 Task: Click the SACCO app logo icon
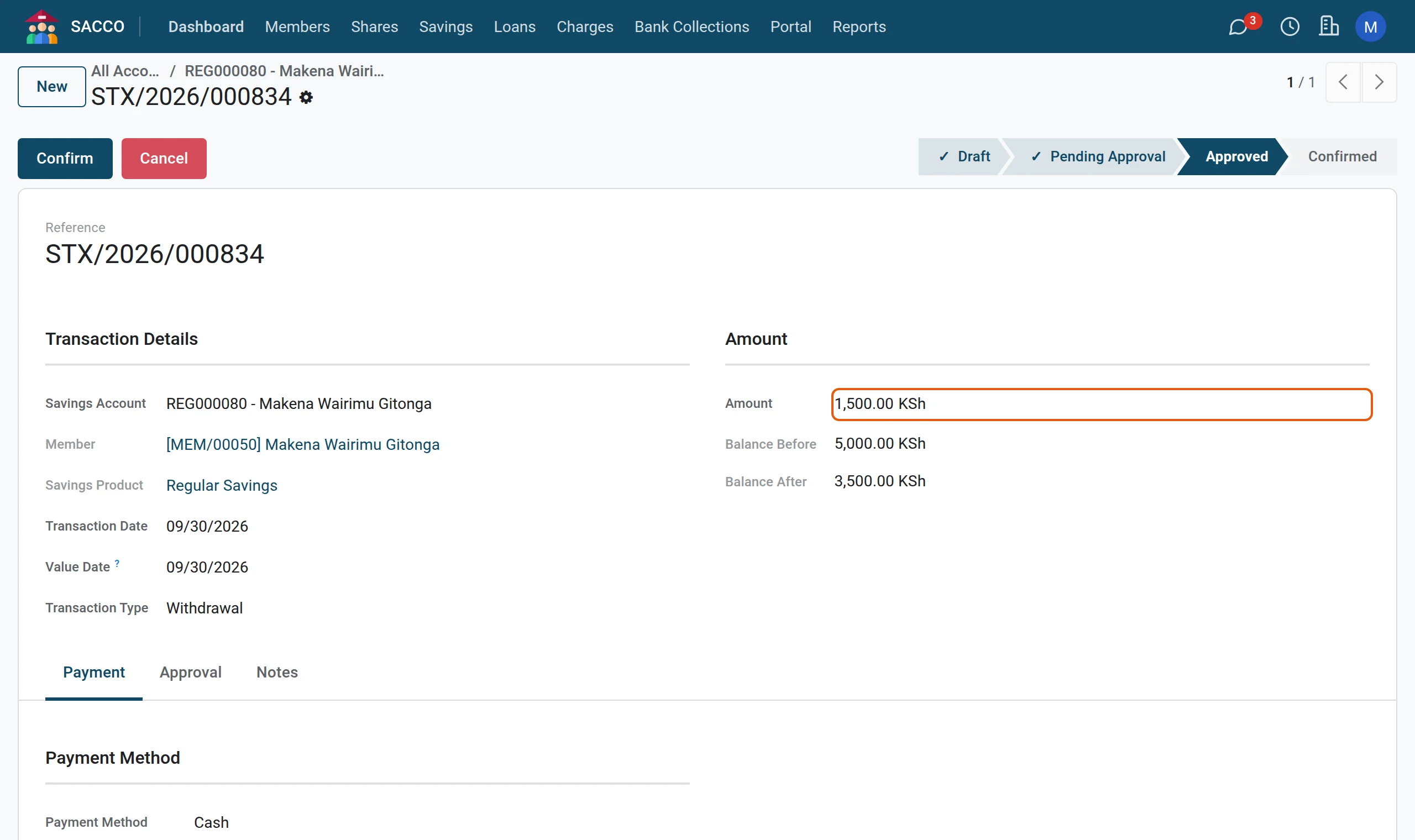42,27
